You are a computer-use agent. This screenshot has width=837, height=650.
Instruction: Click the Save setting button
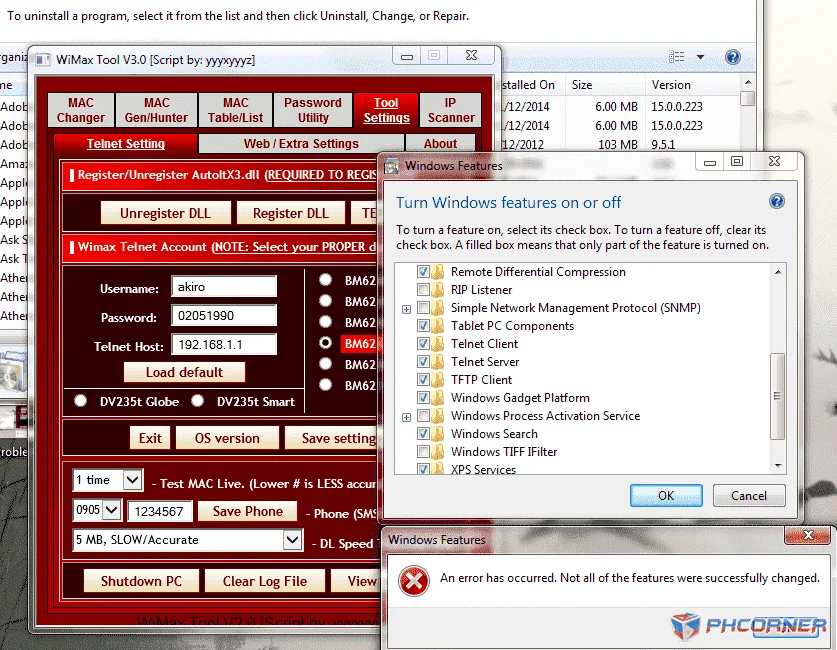click(x=332, y=438)
